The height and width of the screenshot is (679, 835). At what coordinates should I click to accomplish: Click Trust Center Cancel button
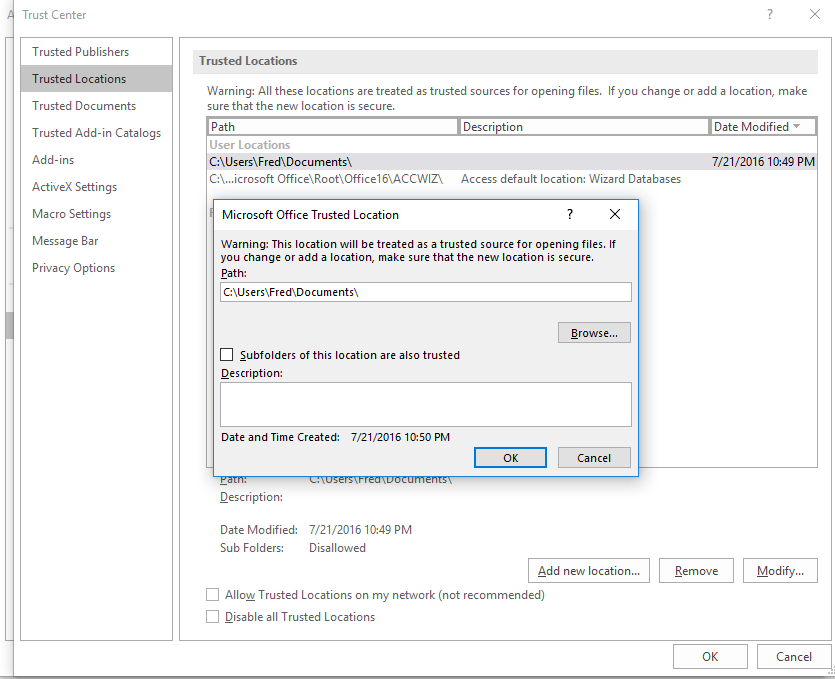794,657
